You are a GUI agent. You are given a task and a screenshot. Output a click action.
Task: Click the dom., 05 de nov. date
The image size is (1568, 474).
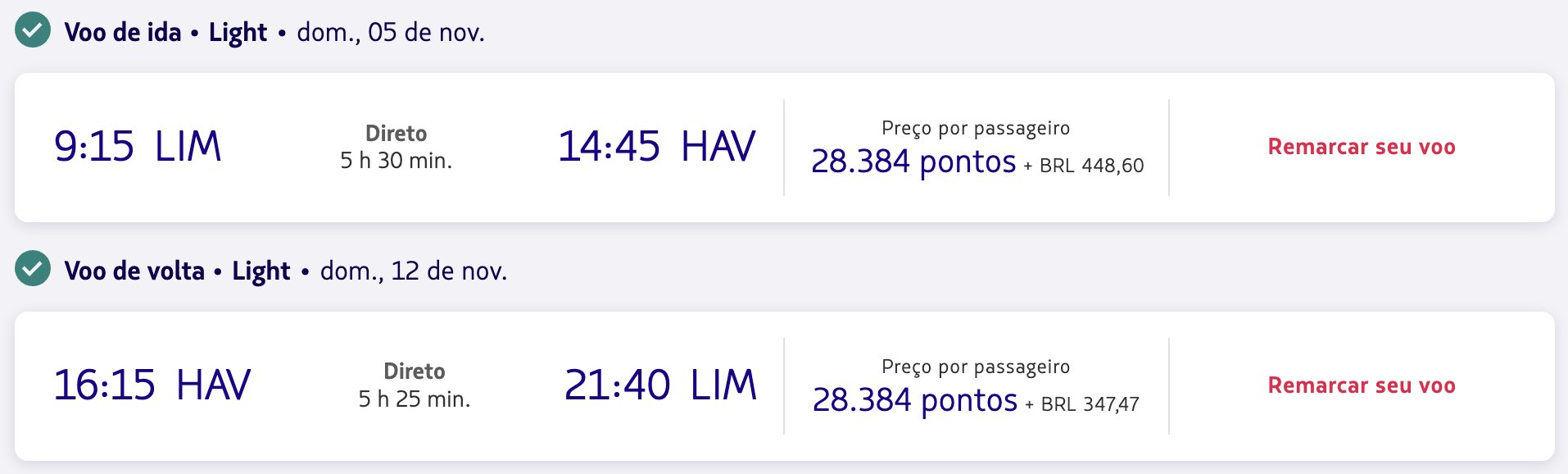[x=391, y=33]
